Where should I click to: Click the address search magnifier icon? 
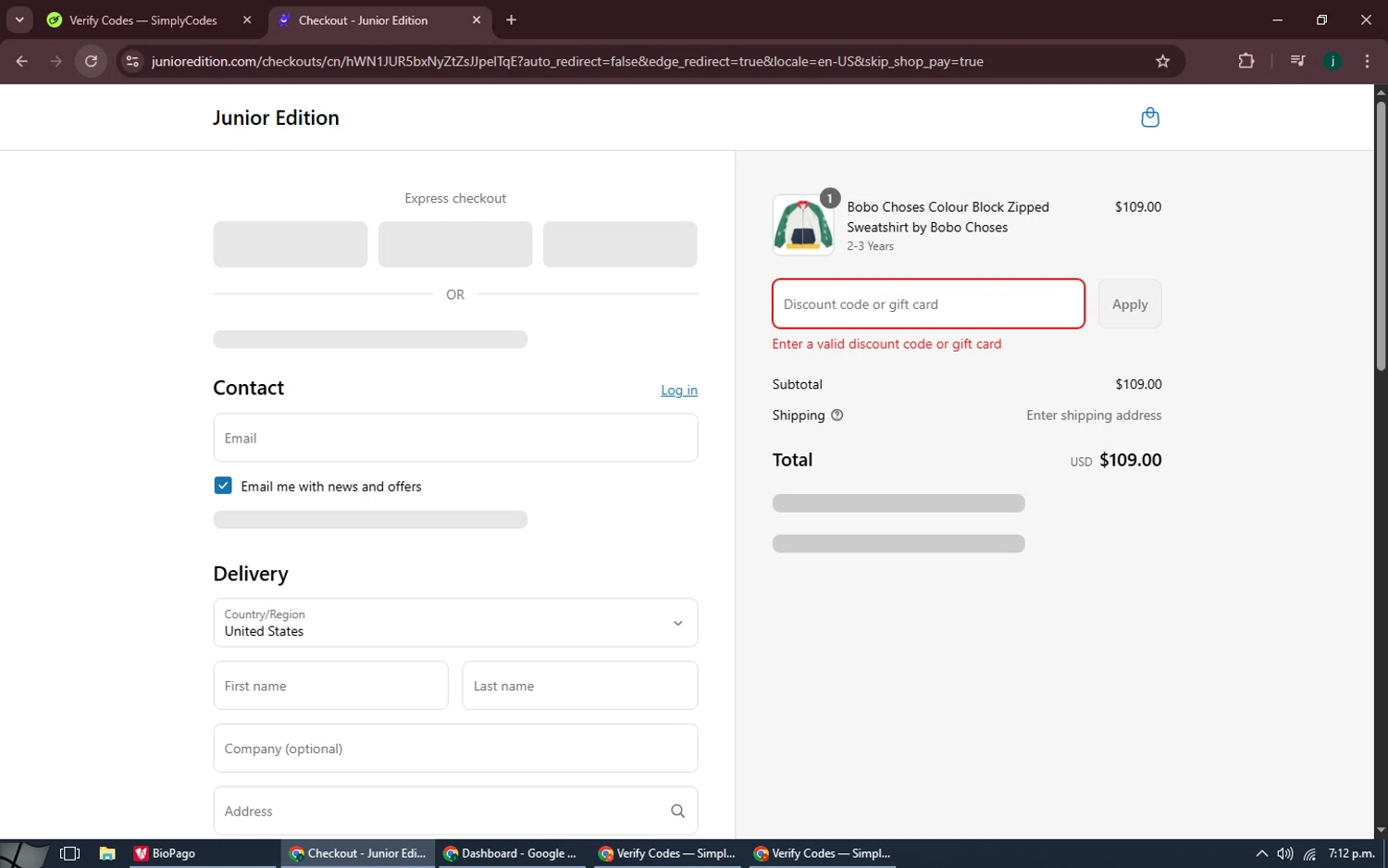point(677,812)
